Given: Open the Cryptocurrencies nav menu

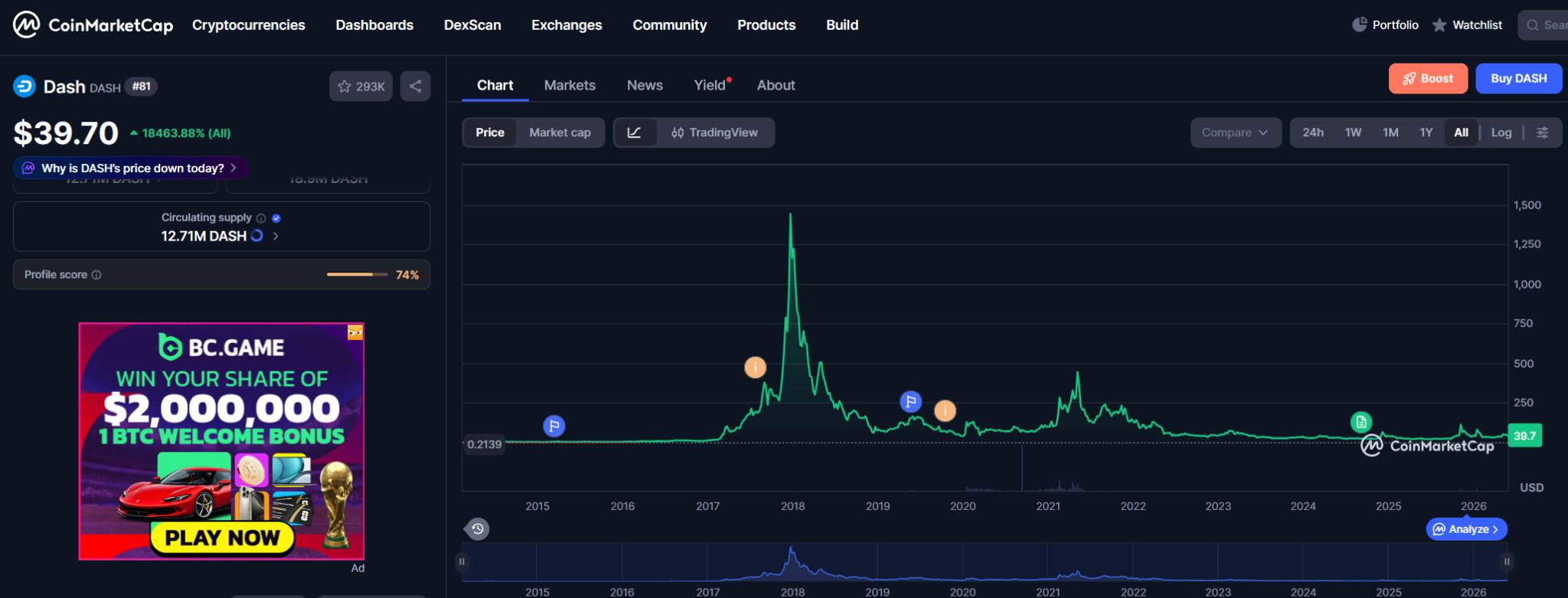Looking at the screenshot, I should click(248, 25).
